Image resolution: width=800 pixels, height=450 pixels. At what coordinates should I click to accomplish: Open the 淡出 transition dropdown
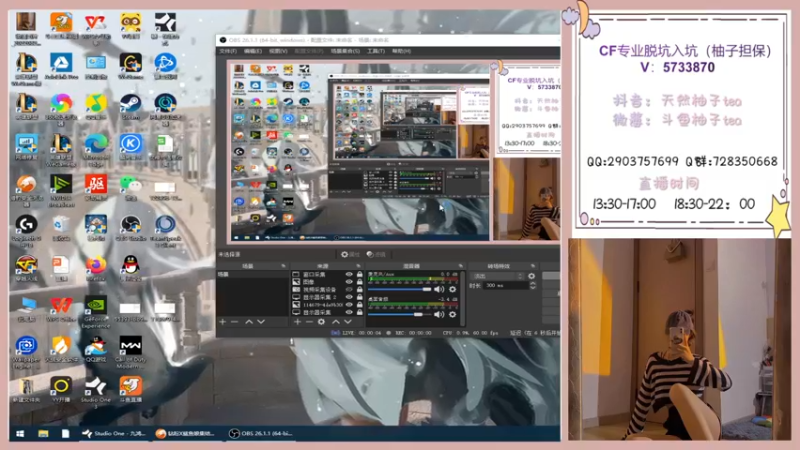point(498,276)
